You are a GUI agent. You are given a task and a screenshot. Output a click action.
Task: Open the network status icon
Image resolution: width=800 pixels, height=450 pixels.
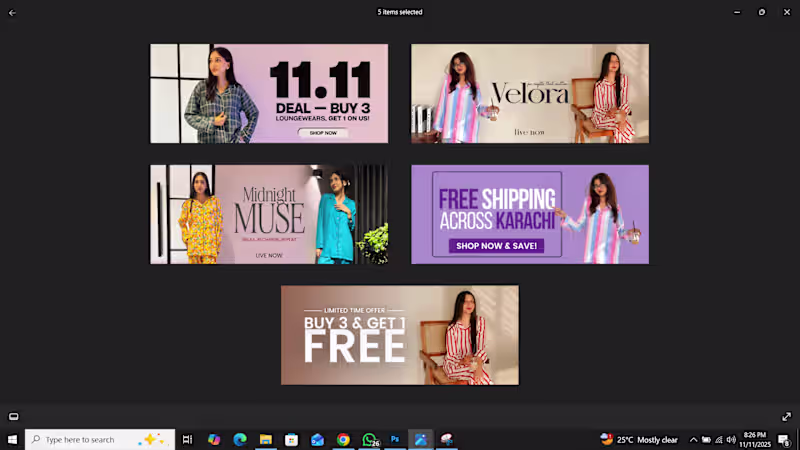point(719,440)
